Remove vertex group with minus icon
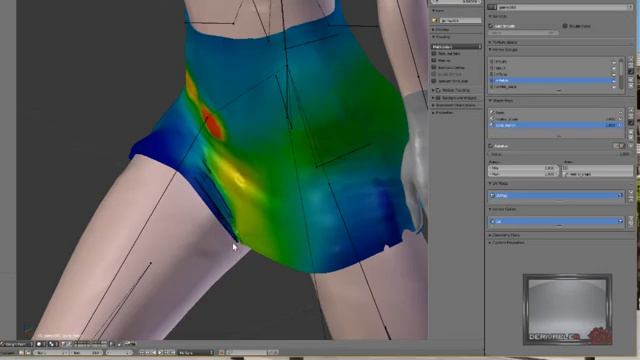This screenshot has width=640, height=360. coord(631,66)
